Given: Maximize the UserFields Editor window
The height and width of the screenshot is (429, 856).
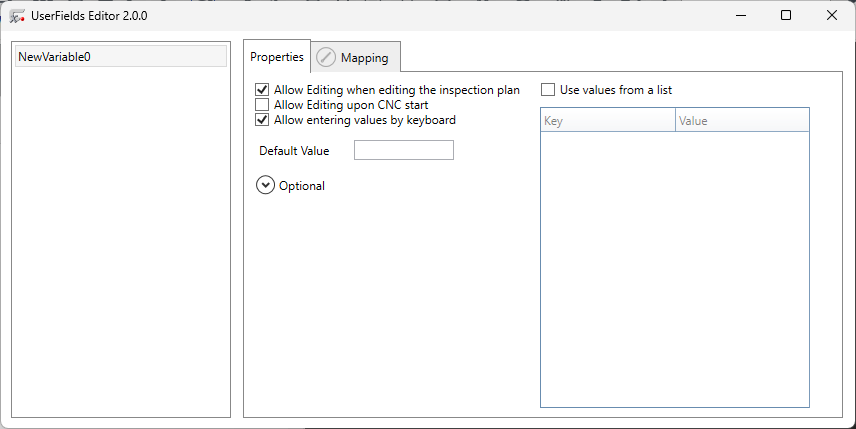Looking at the screenshot, I should point(786,15).
